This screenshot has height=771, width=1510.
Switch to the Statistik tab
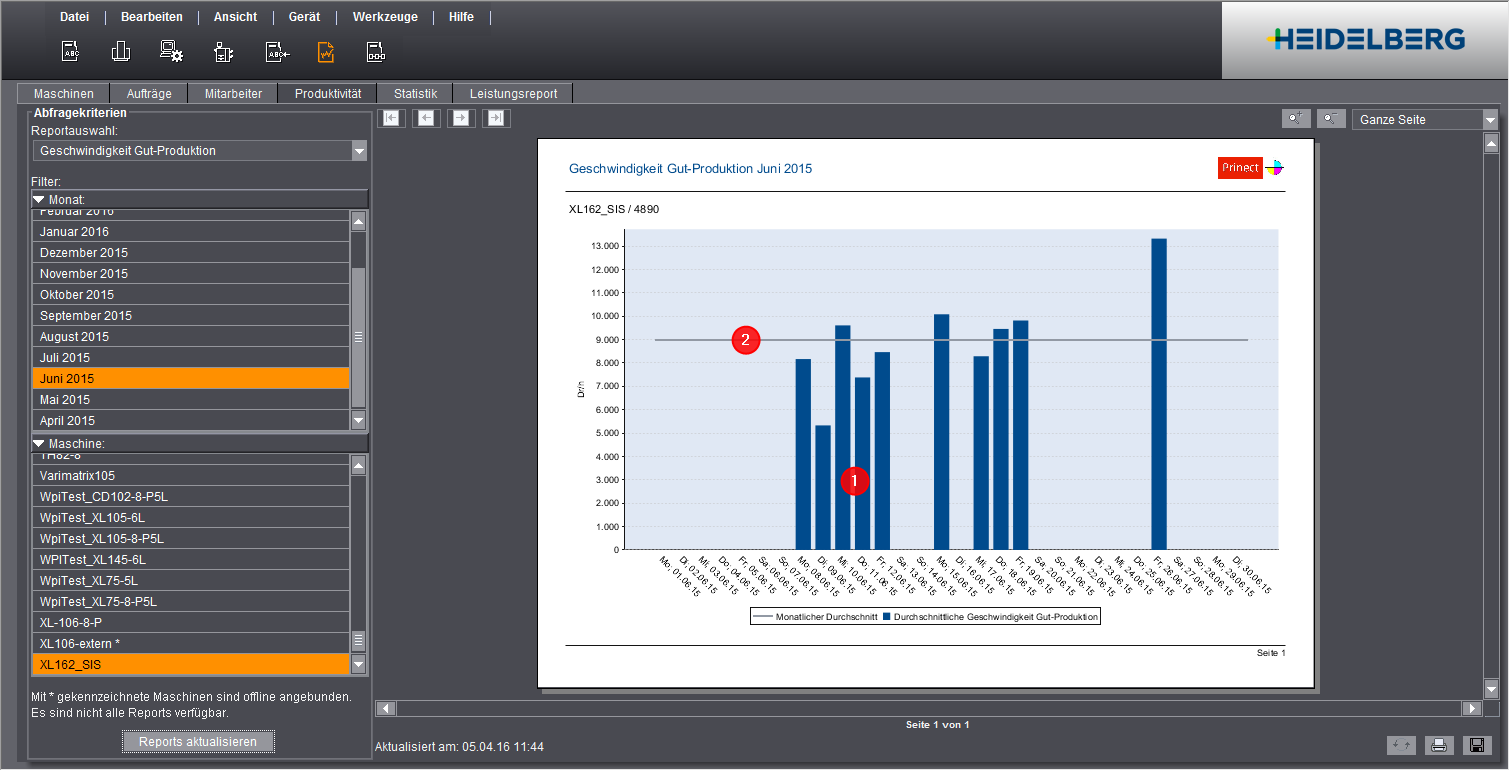pos(414,92)
